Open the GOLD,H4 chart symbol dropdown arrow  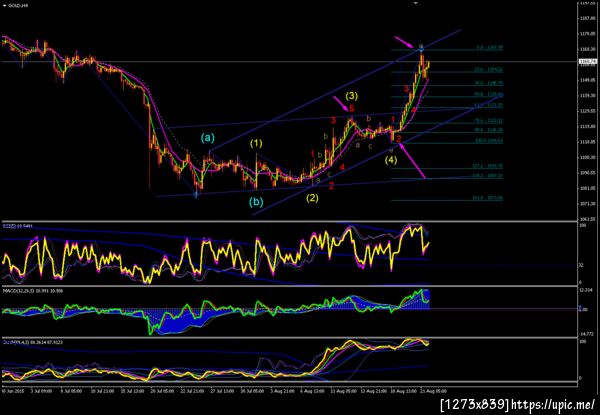[x=4, y=6]
